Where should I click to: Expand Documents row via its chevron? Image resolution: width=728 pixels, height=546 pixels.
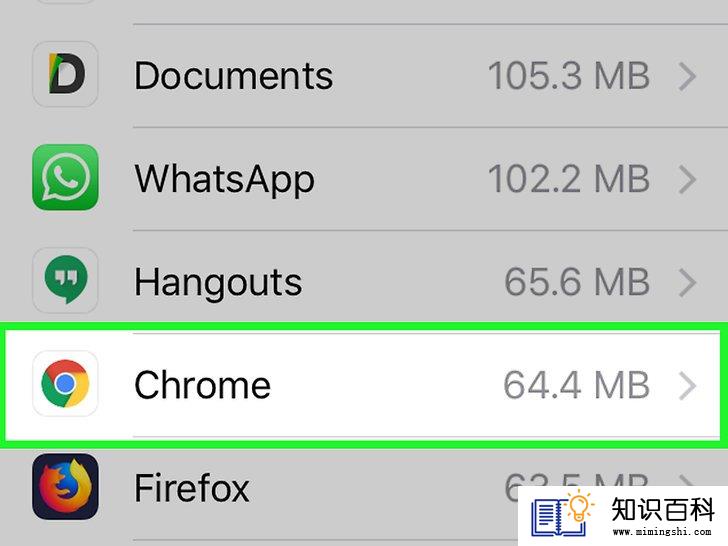[687, 77]
